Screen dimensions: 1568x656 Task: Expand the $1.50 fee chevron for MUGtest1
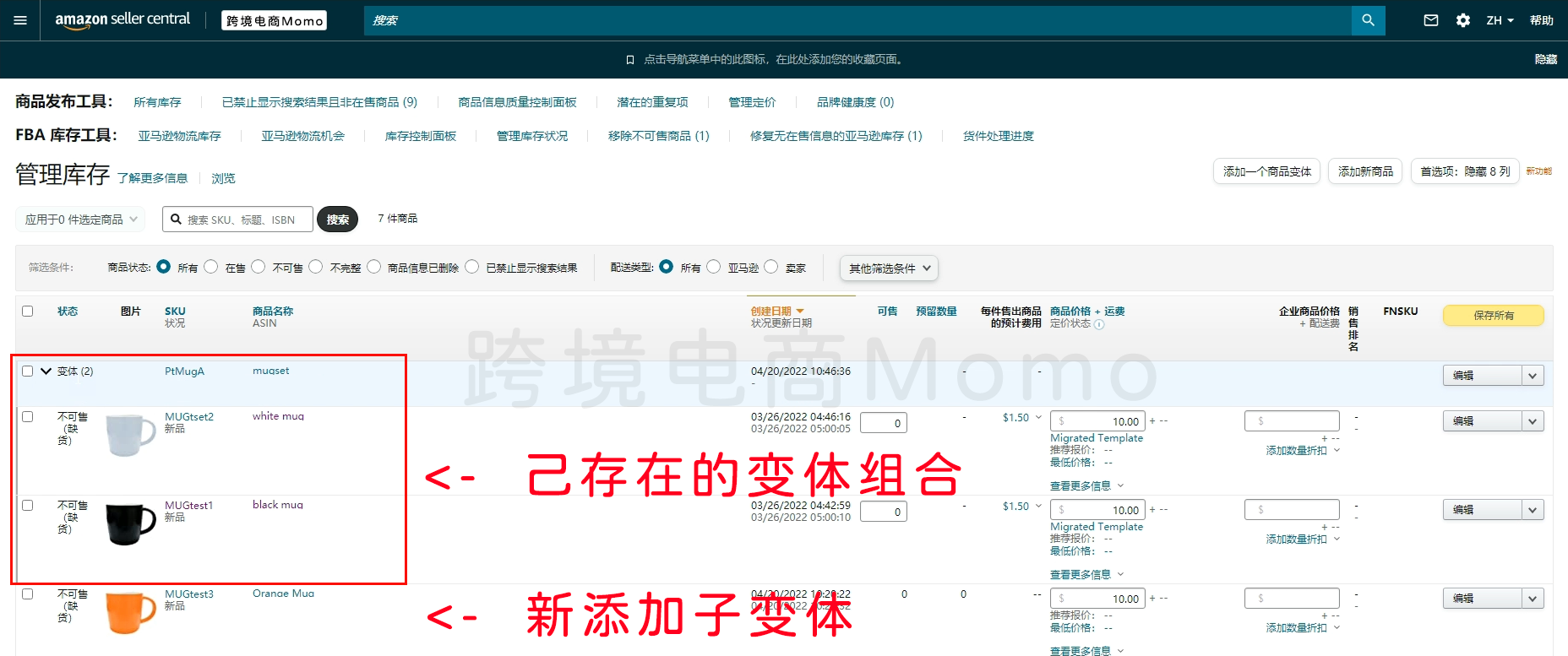tap(1038, 506)
